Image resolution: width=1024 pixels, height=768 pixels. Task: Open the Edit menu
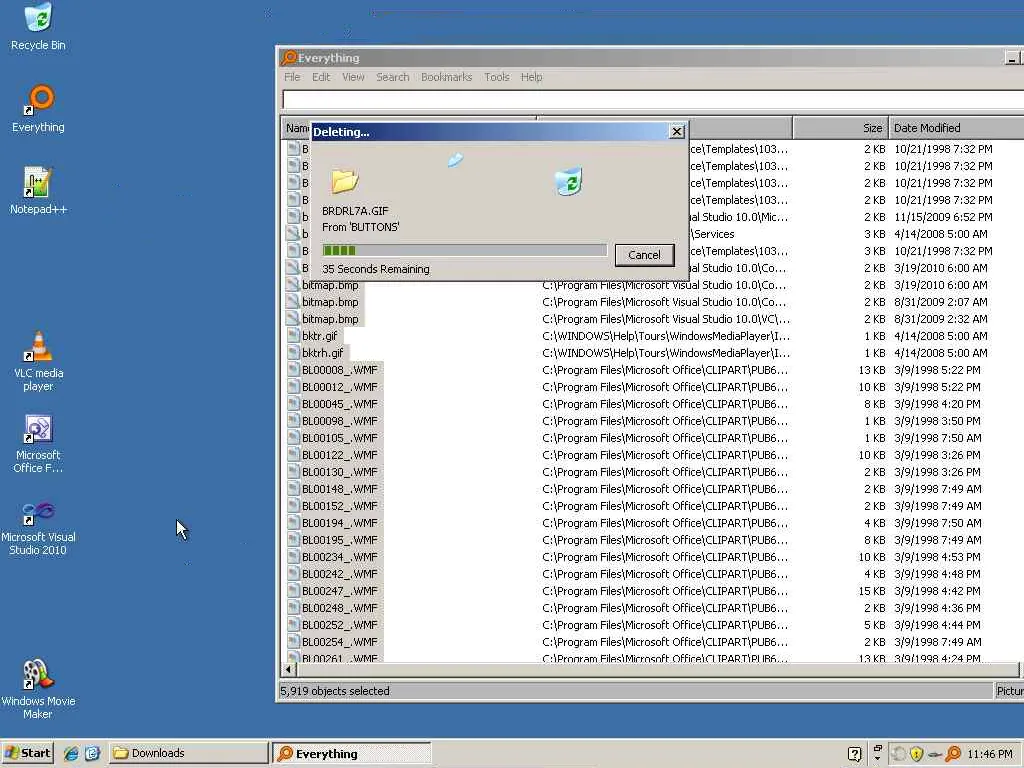click(321, 77)
